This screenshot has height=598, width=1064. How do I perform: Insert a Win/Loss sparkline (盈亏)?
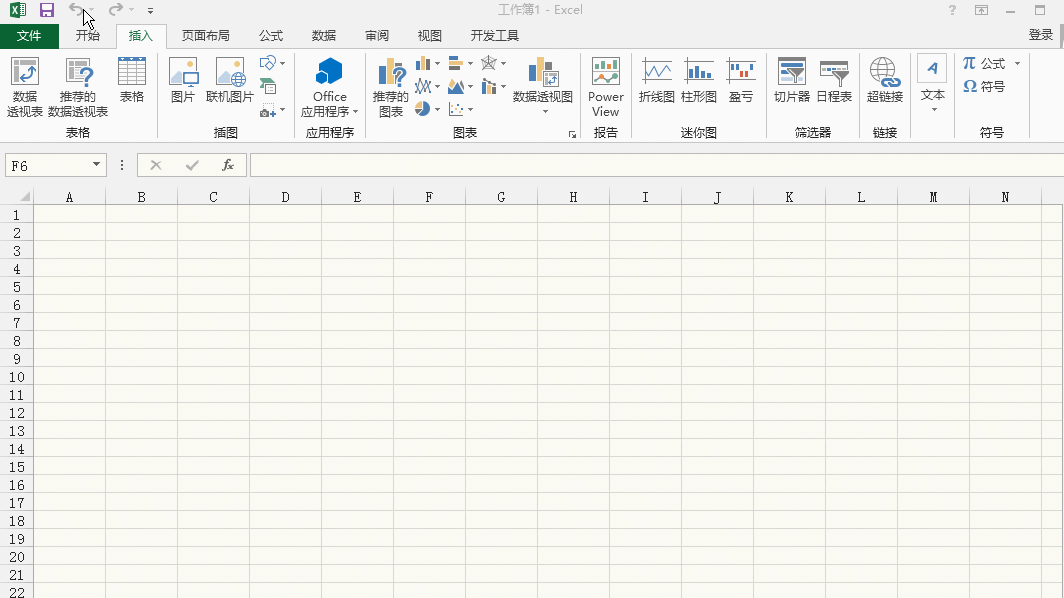pyautogui.click(x=741, y=80)
